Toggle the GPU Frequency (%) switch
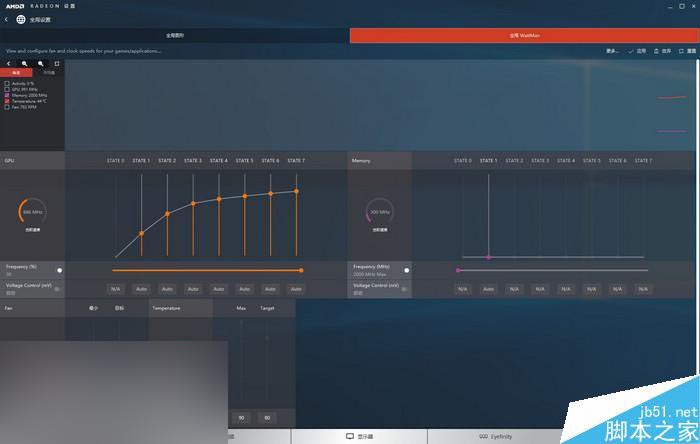 [x=59, y=270]
